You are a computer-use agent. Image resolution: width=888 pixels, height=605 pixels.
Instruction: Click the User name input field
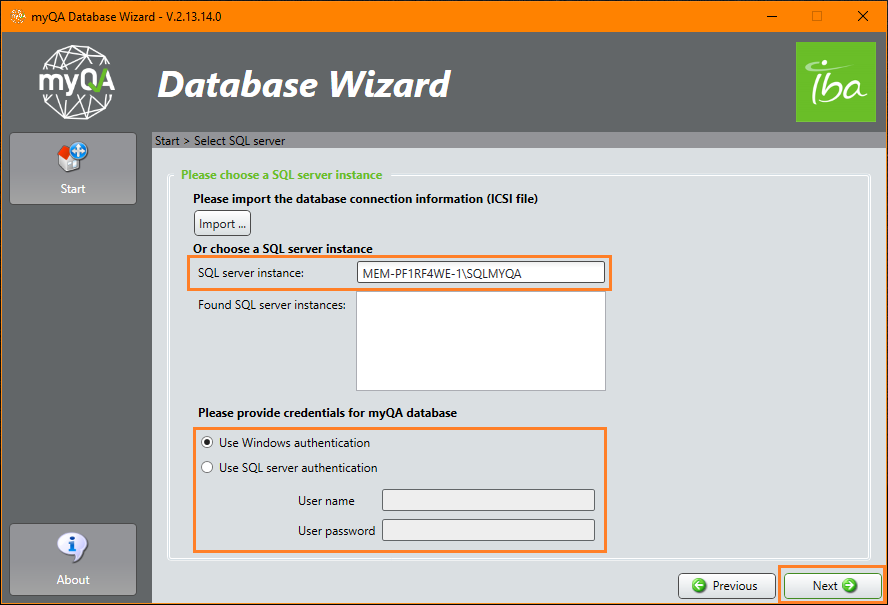point(488,500)
